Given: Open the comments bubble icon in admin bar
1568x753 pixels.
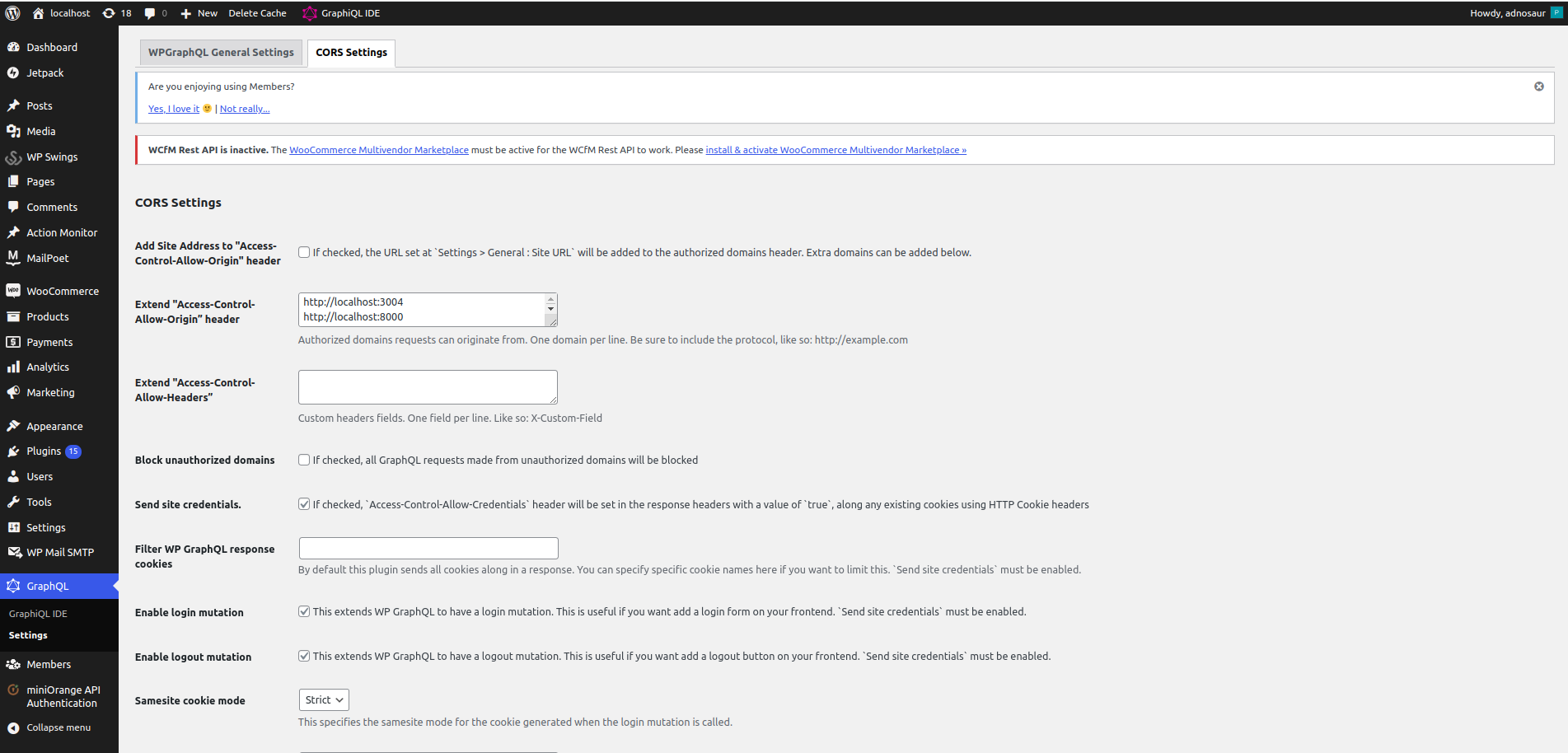Looking at the screenshot, I should click(150, 13).
